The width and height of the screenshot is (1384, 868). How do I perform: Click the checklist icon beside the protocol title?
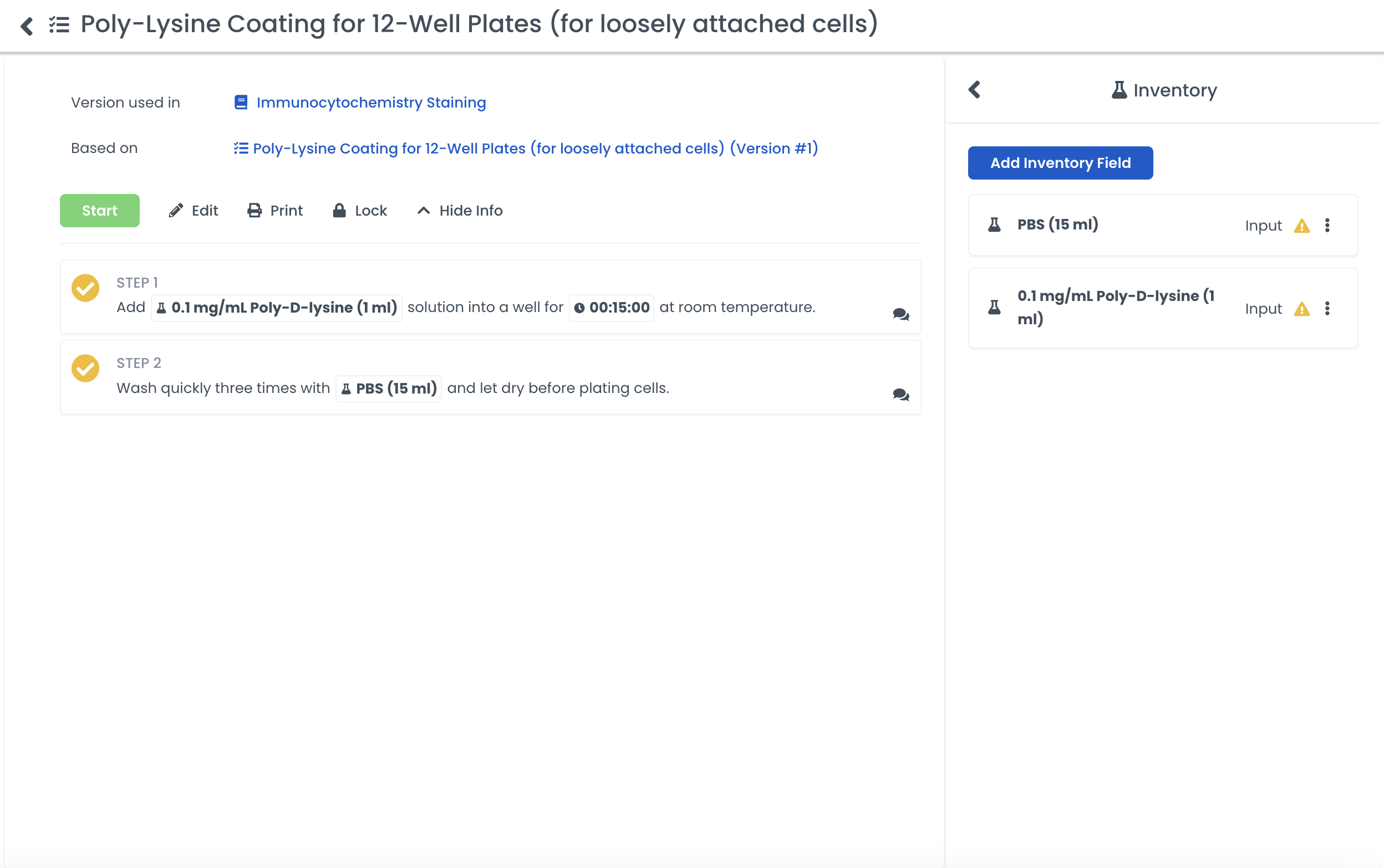[59, 25]
